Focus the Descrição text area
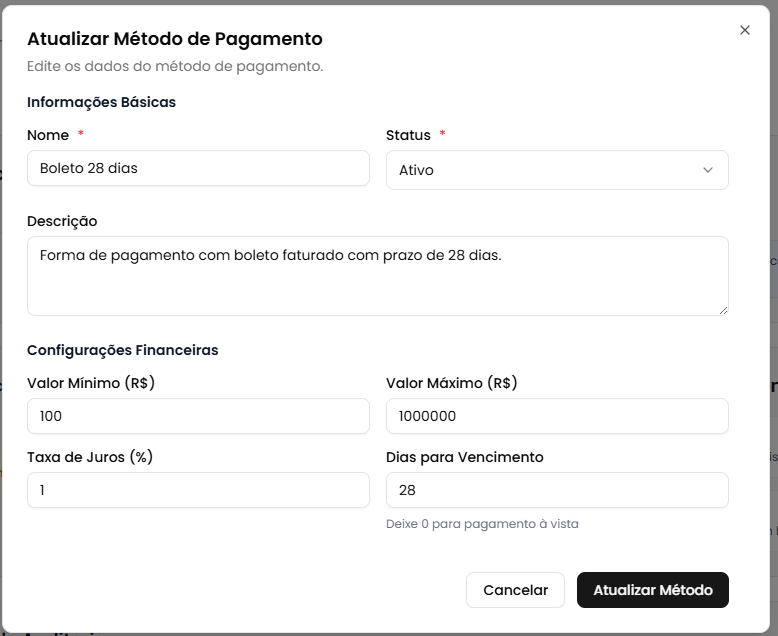This screenshot has height=636, width=778. pyautogui.click(x=377, y=275)
